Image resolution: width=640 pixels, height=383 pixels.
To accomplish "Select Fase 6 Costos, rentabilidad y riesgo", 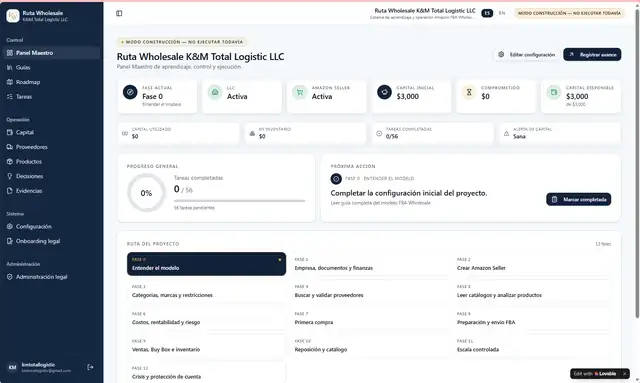I will tap(207, 318).
